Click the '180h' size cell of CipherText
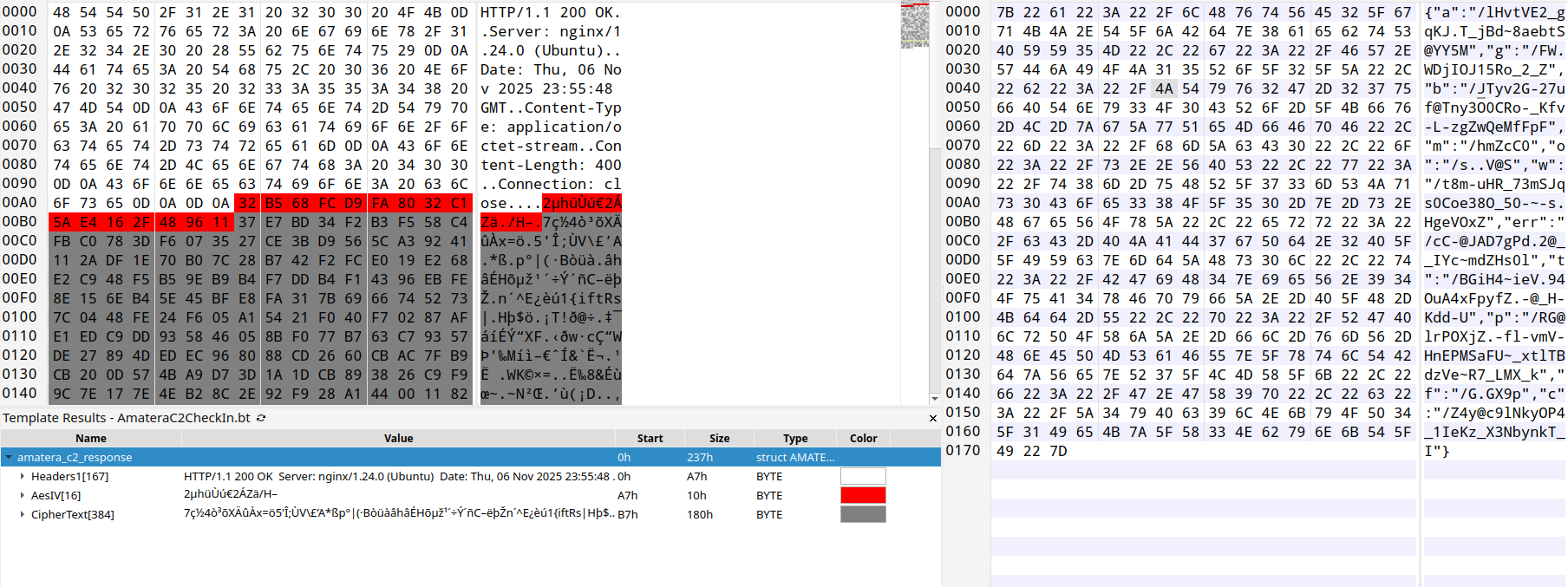The width and height of the screenshot is (1568, 587). pyautogui.click(x=699, y=514)
